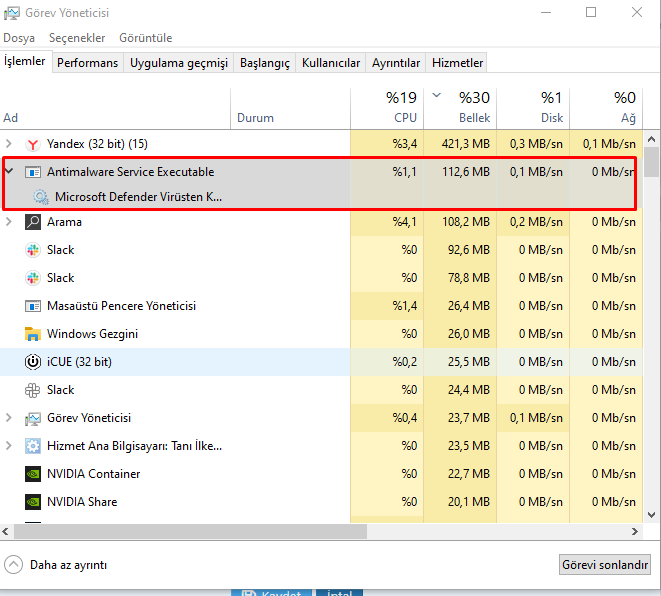
Task: Click the Masaüstü Pencere Yöneticisi icon
Action: [x=33, y=306]
